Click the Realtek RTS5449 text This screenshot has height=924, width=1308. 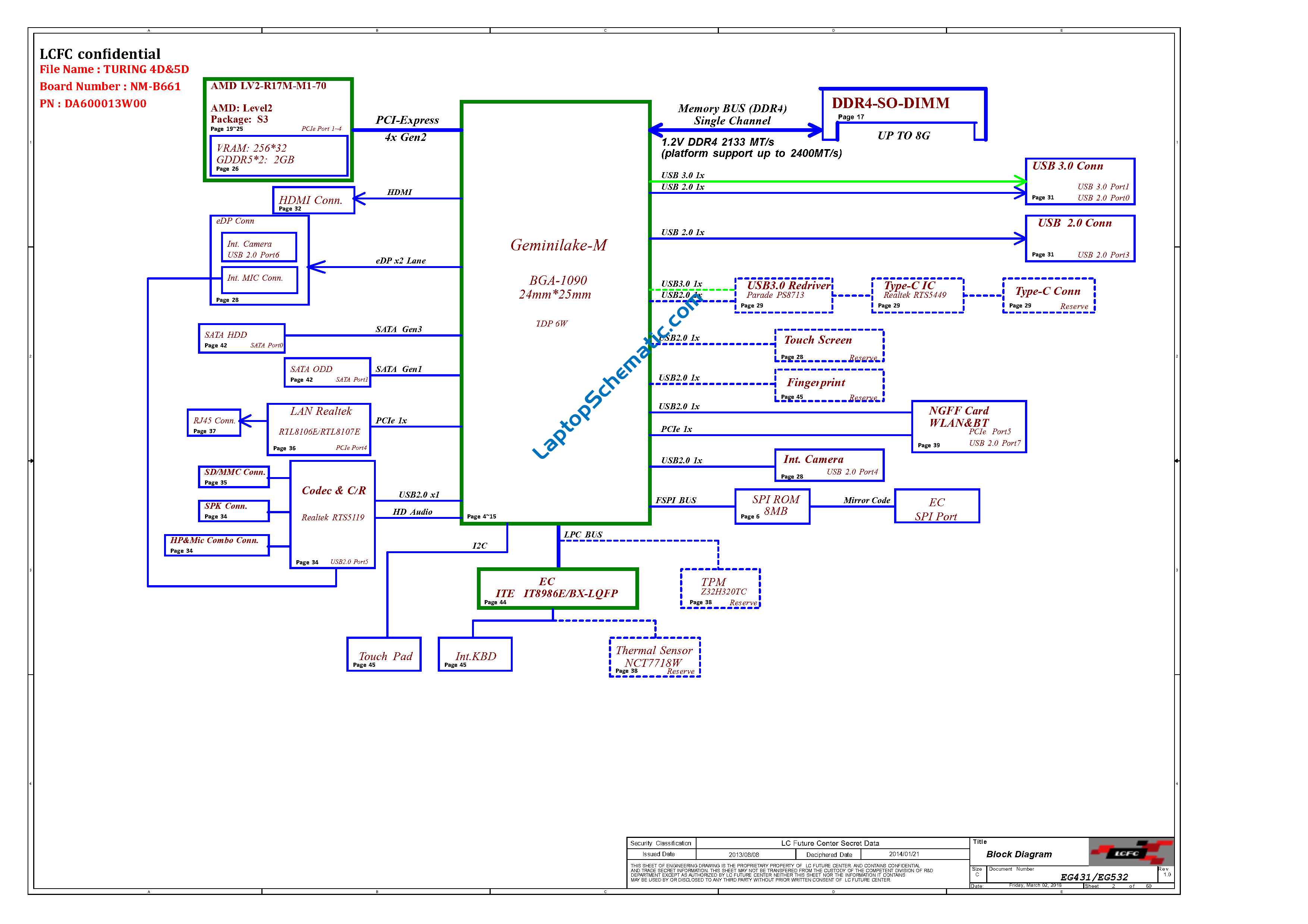(x=915, y=295)
